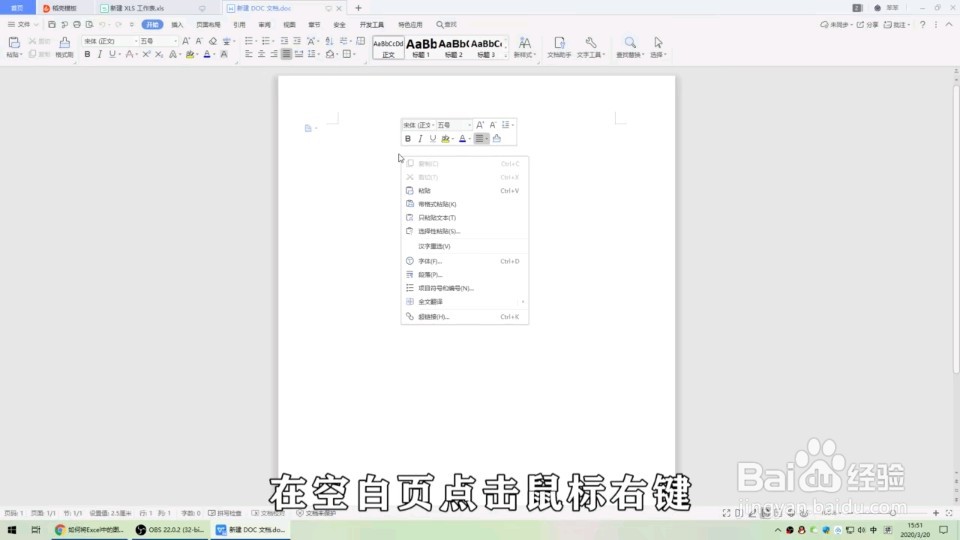
Task: Switch to the 插入 ribbon tab
Action: tap(177, 24)
